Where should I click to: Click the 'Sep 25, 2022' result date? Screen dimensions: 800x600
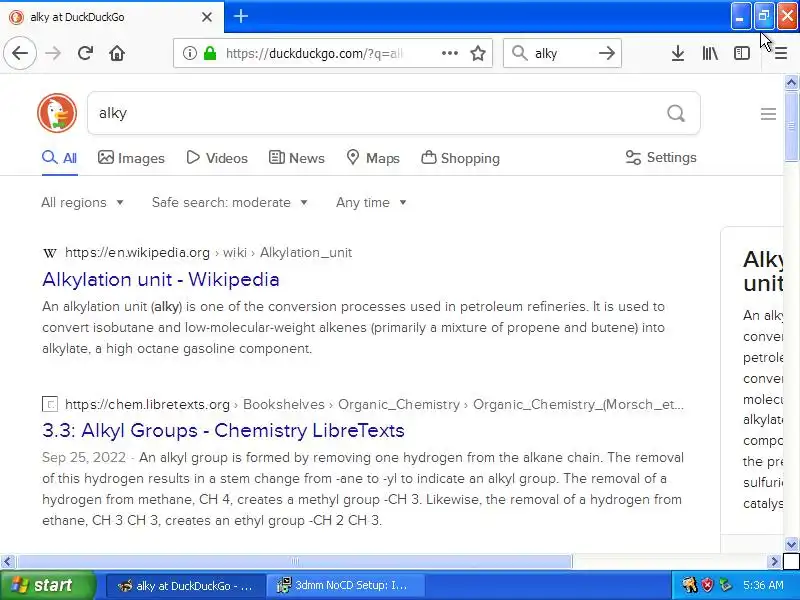tap(84, 457)
